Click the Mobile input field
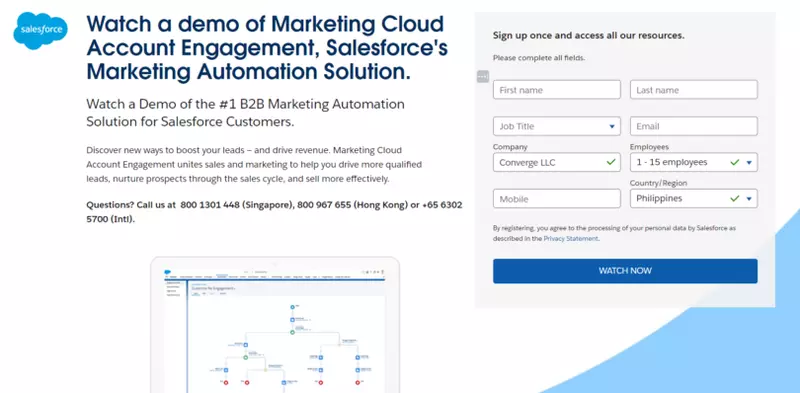 tap(557, 199)
